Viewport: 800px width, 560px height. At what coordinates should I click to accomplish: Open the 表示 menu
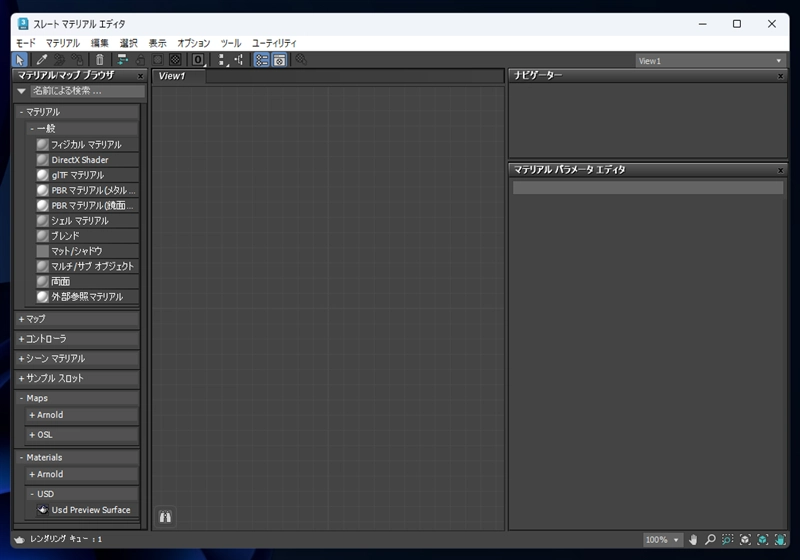coord(158,43)
